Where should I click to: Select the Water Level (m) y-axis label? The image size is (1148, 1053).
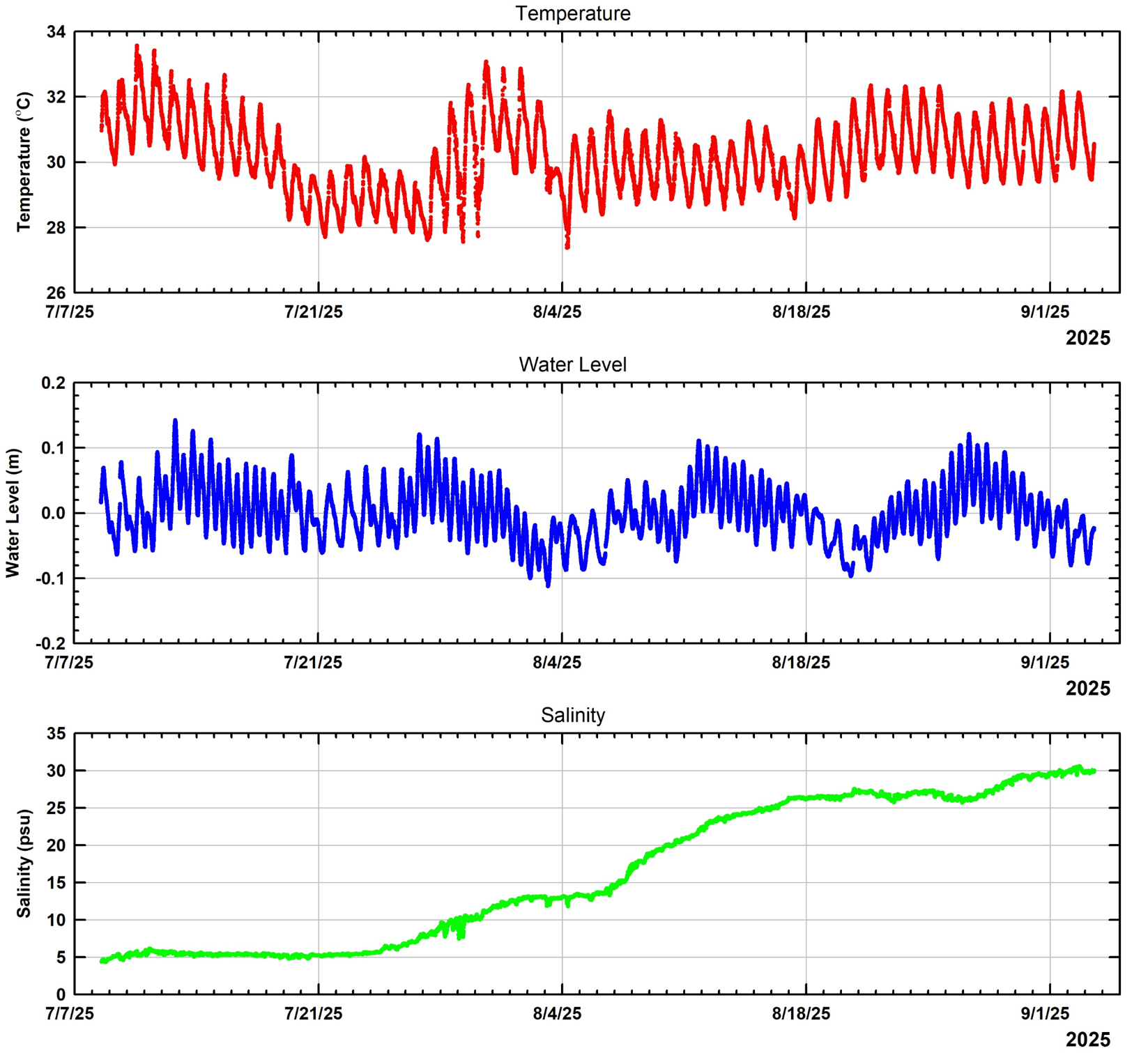[13, 513]
